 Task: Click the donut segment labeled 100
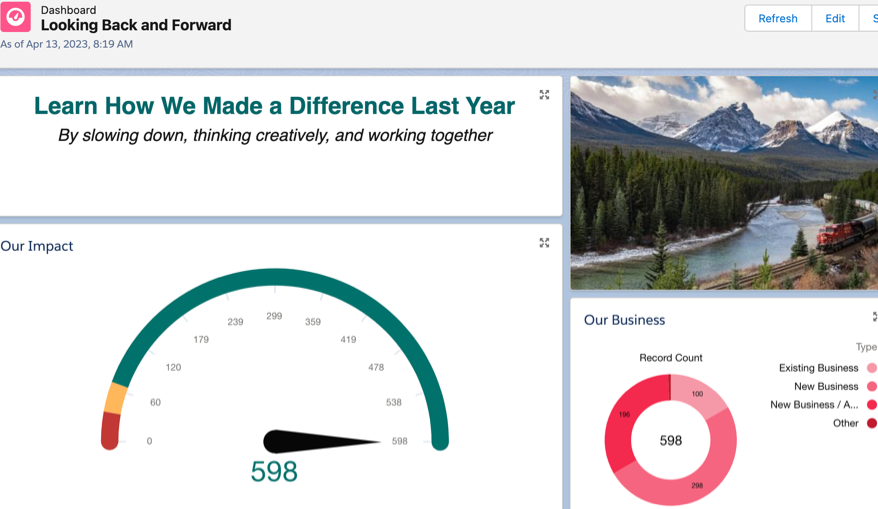point(698,395)
